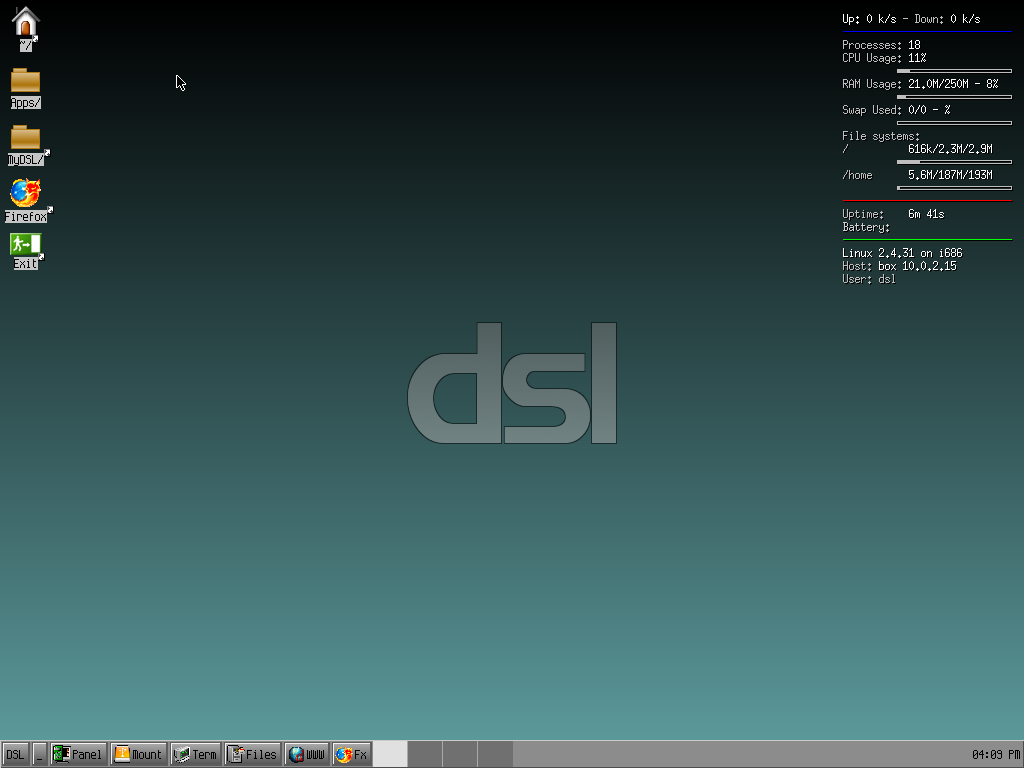
Task: Switch to the second workspace in pager
Action: pyautogui.click(x=425, y=754)
